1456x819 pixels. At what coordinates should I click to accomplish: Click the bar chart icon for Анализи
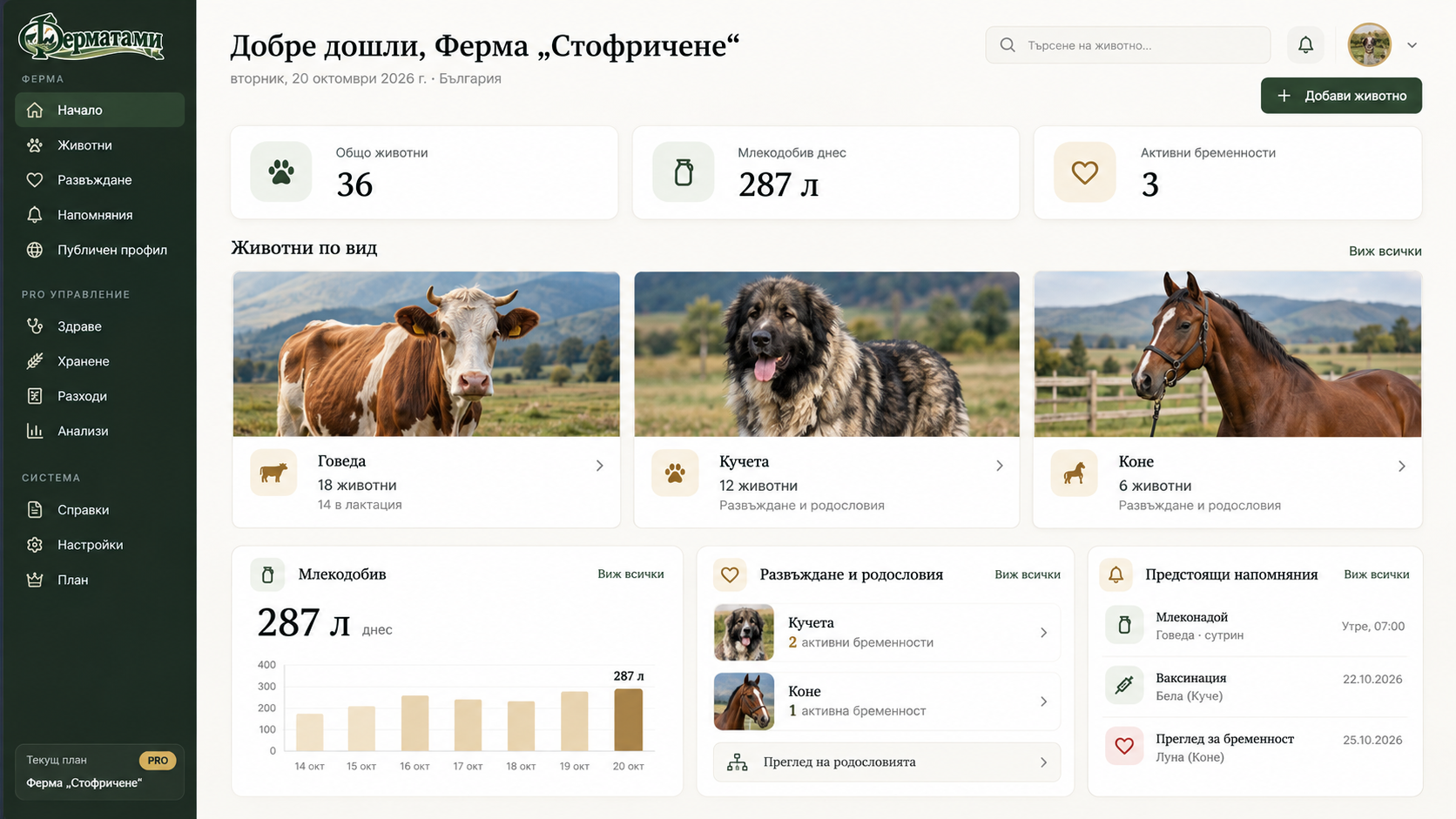pyautogui.click(x=35, y=431)
